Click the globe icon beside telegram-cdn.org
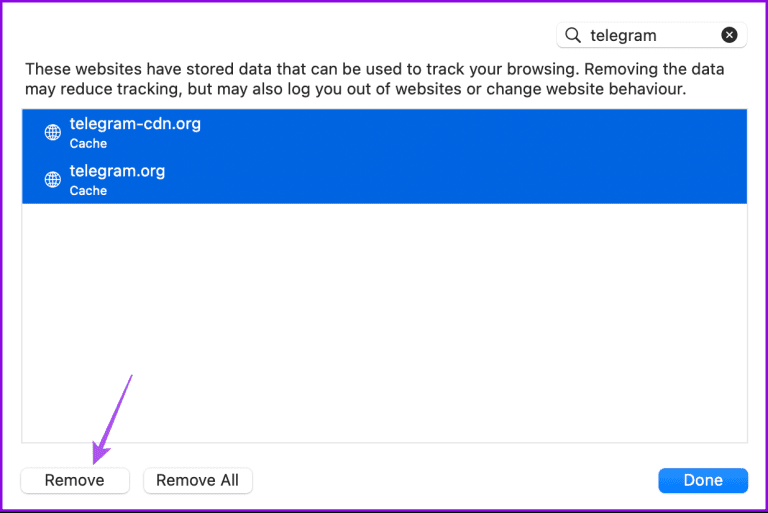This screenshot has width=768, height=513. pos(53,133)
